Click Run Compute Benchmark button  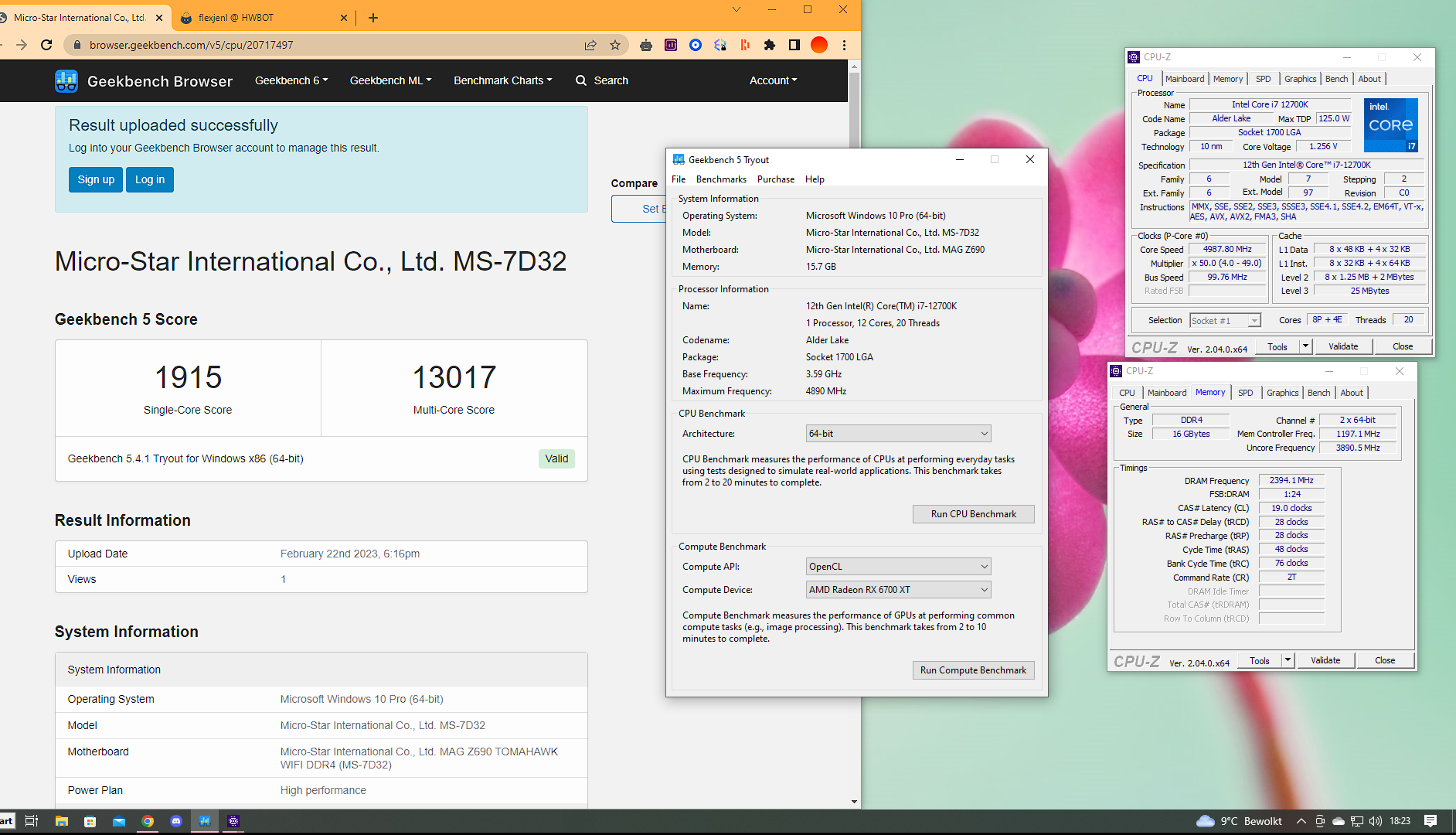[973, 670]
